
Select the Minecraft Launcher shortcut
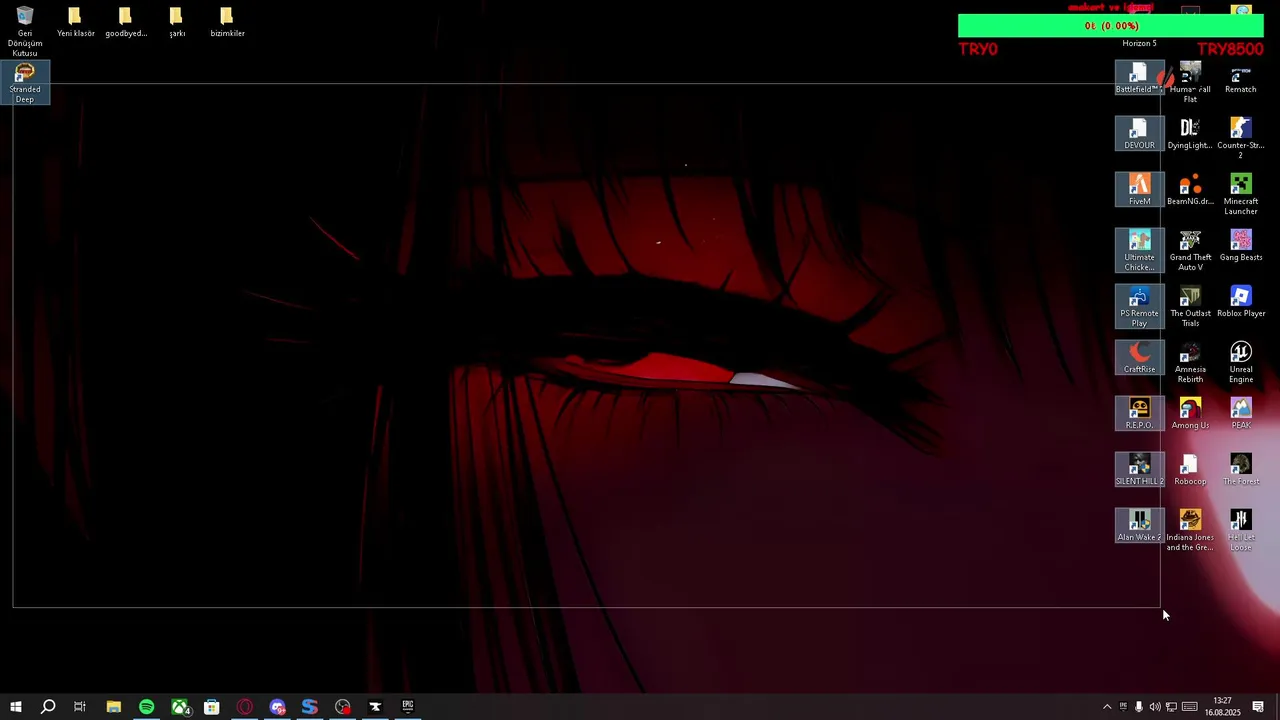[1241, 194]
